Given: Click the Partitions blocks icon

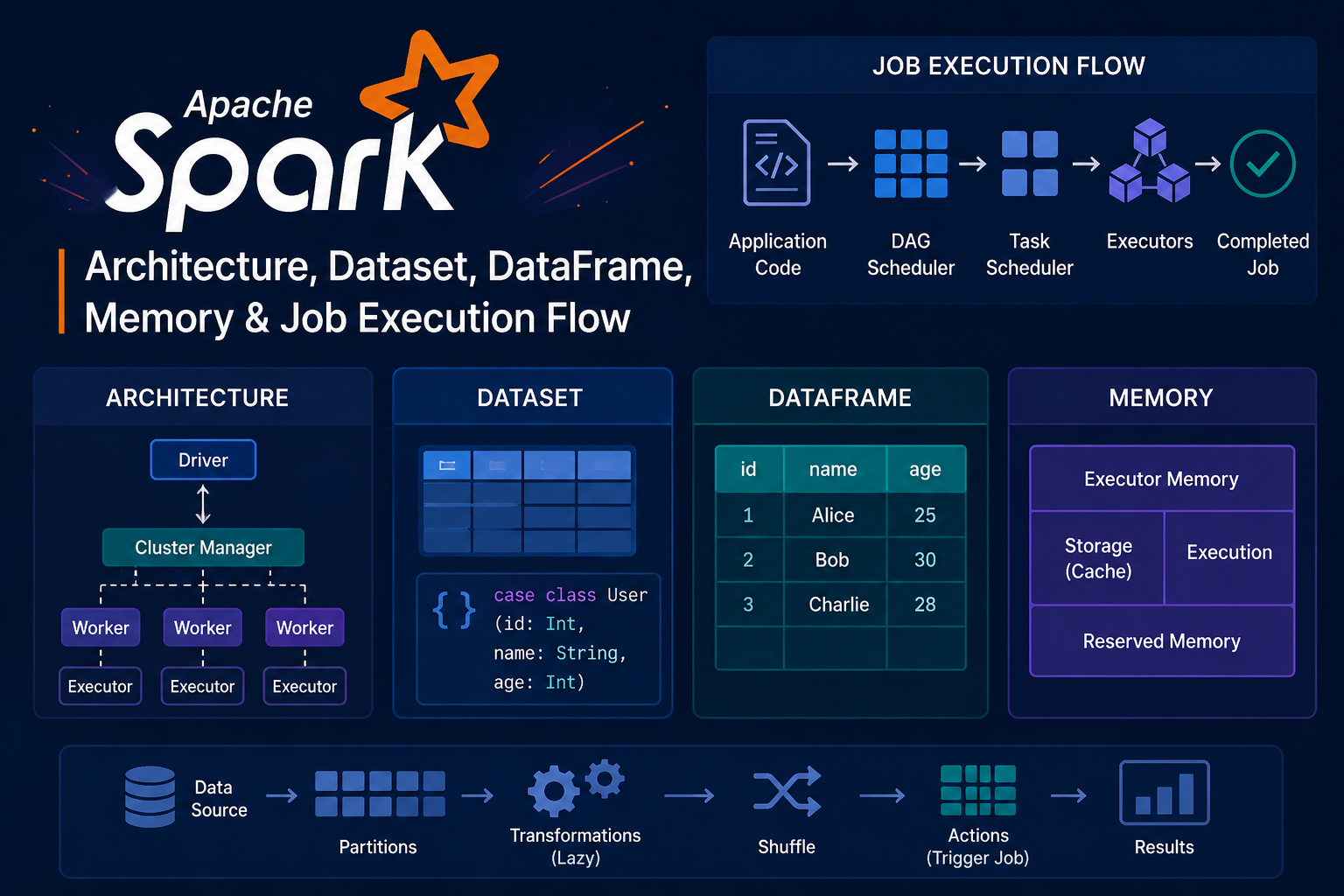Looking at the screenshot, I should click(380, 794).
